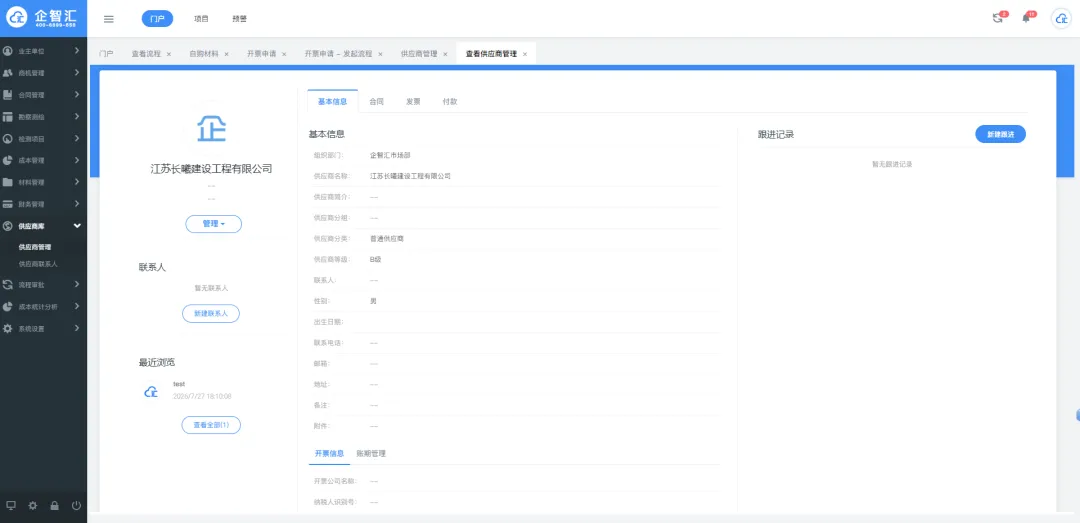Switch to the 供应商管理 page tab
The image size is (1080, 523).
point(419,54)
